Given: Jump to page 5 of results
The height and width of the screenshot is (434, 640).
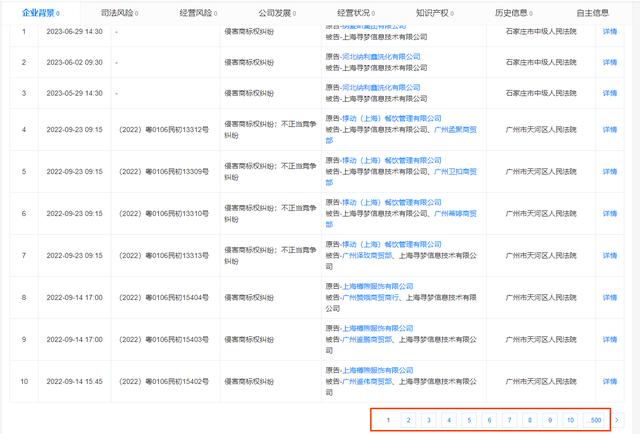Looking at the screenshot, I should pos(468,420).
